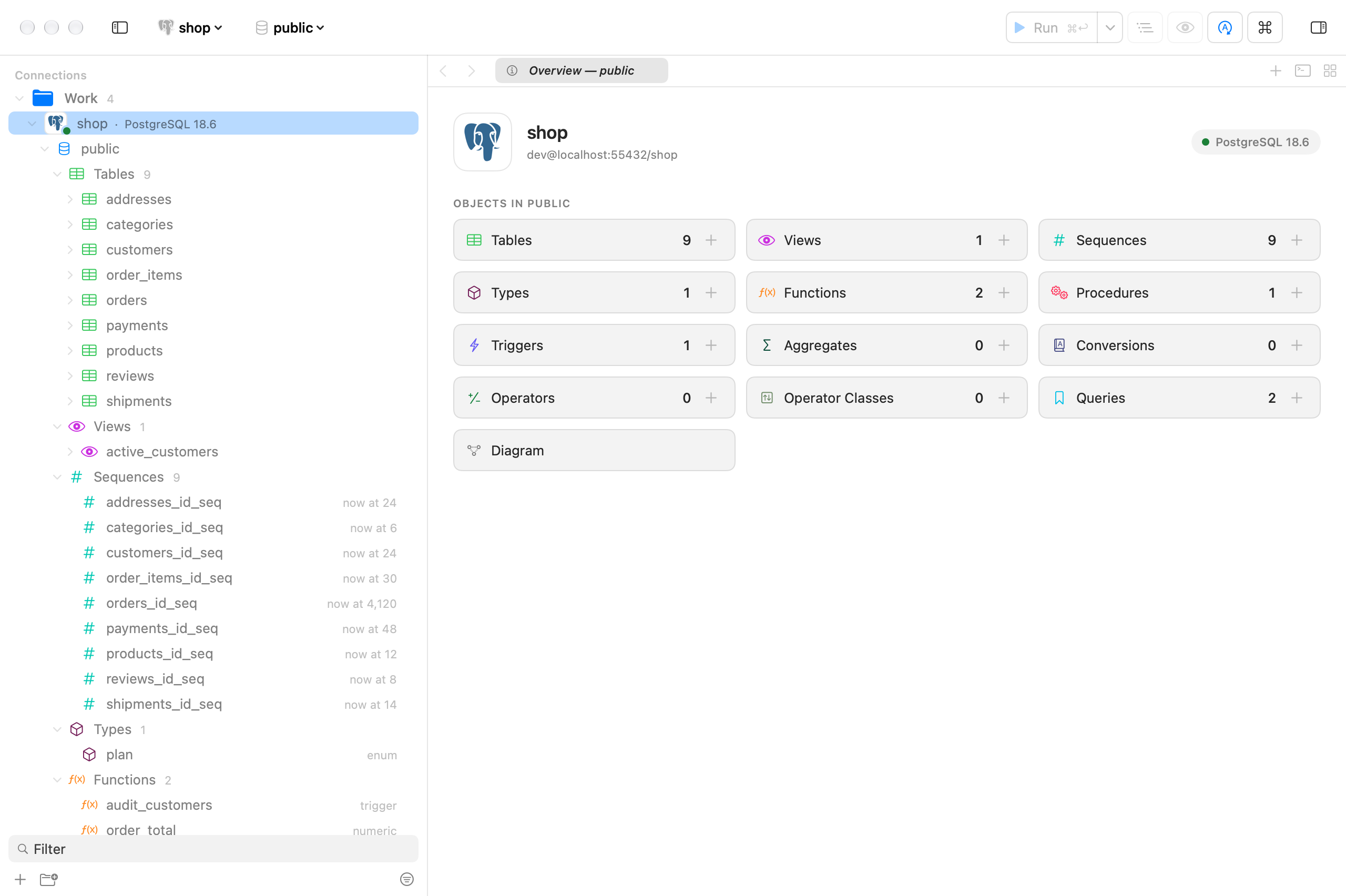Viewport: 1346px width, 896px height.
Task: Click the Run query button
Action: pos(1051,27)
